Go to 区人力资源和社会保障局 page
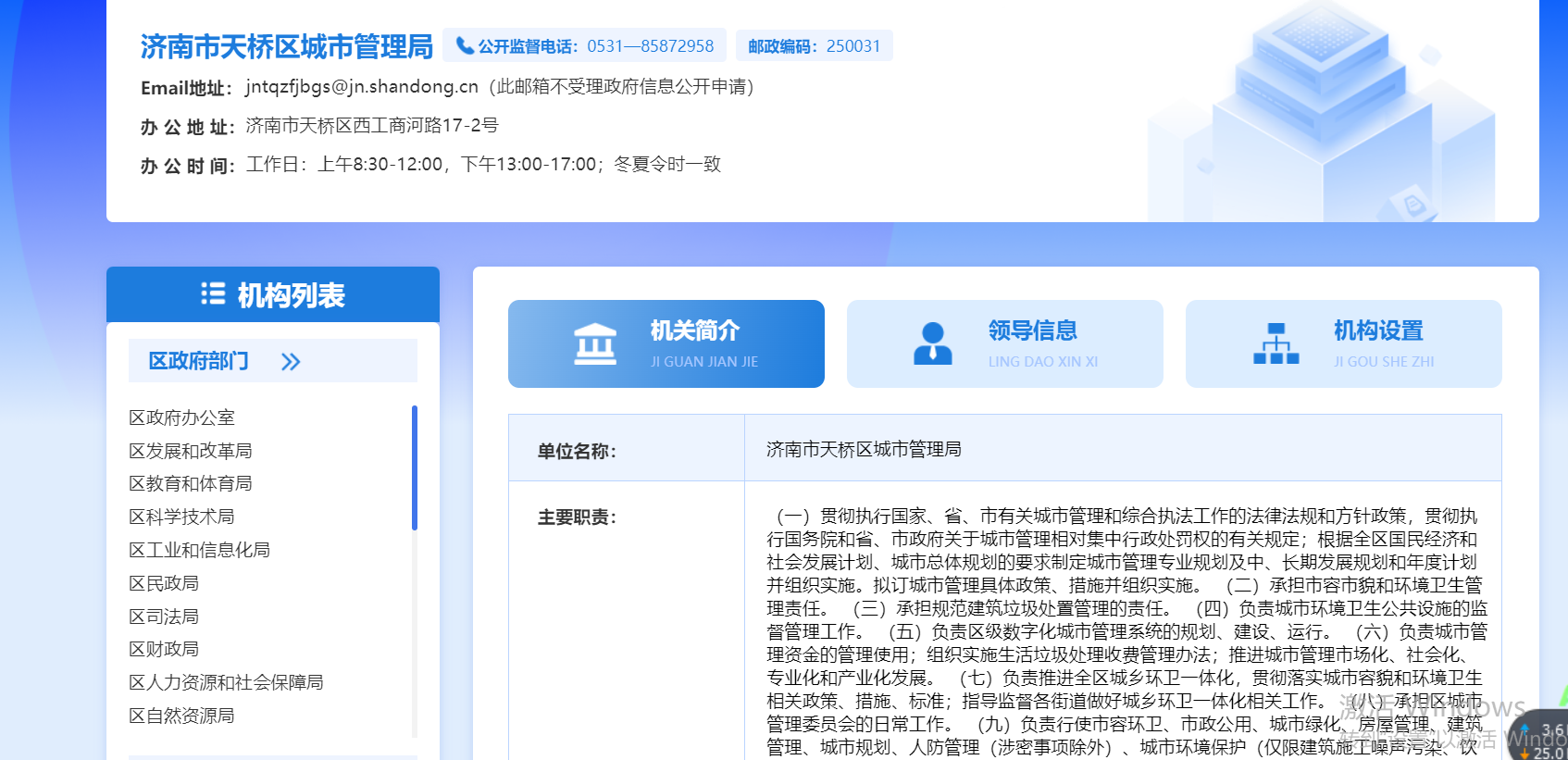 pyautogui.click(x=227, y=682)
